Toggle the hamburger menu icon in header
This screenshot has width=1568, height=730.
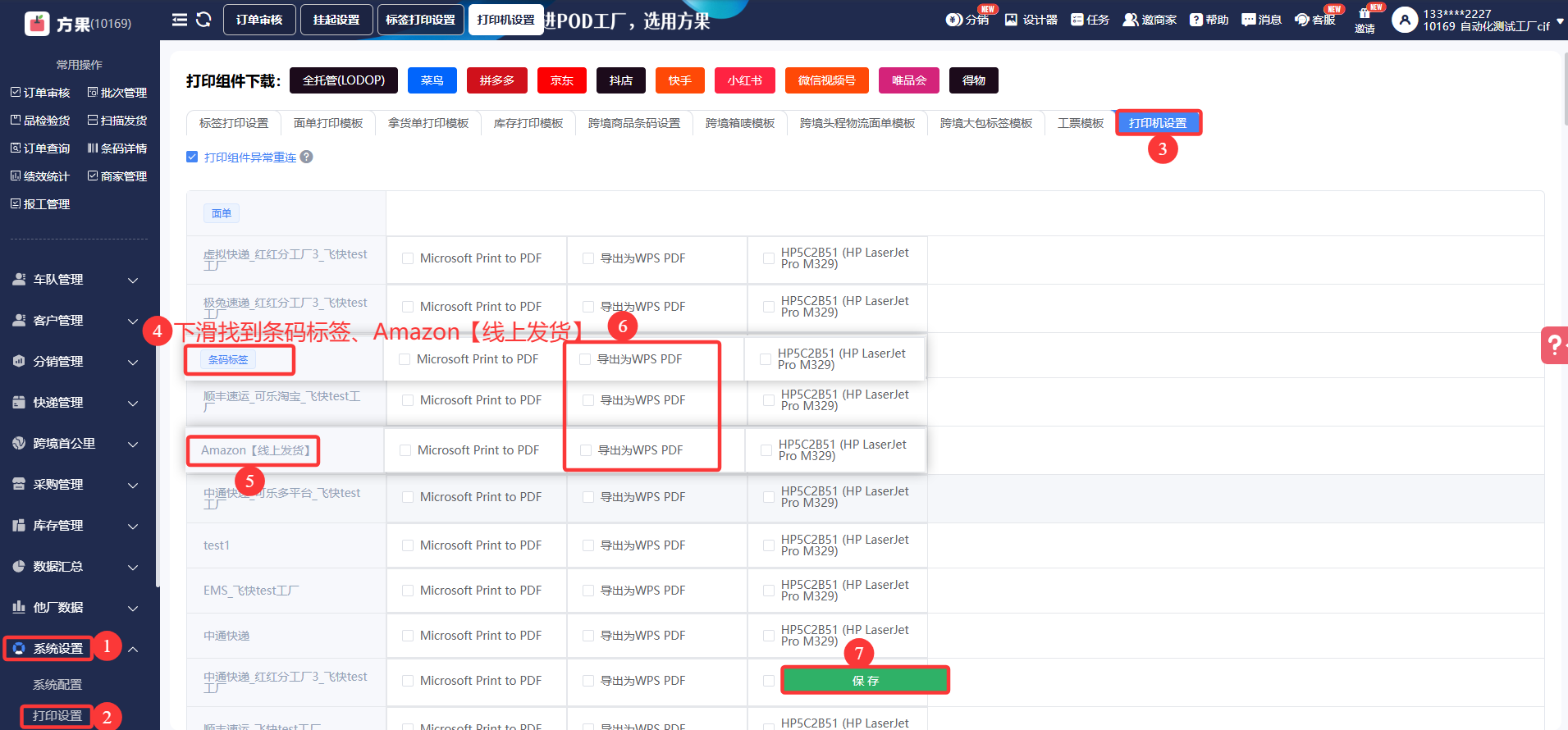point(180,20)
